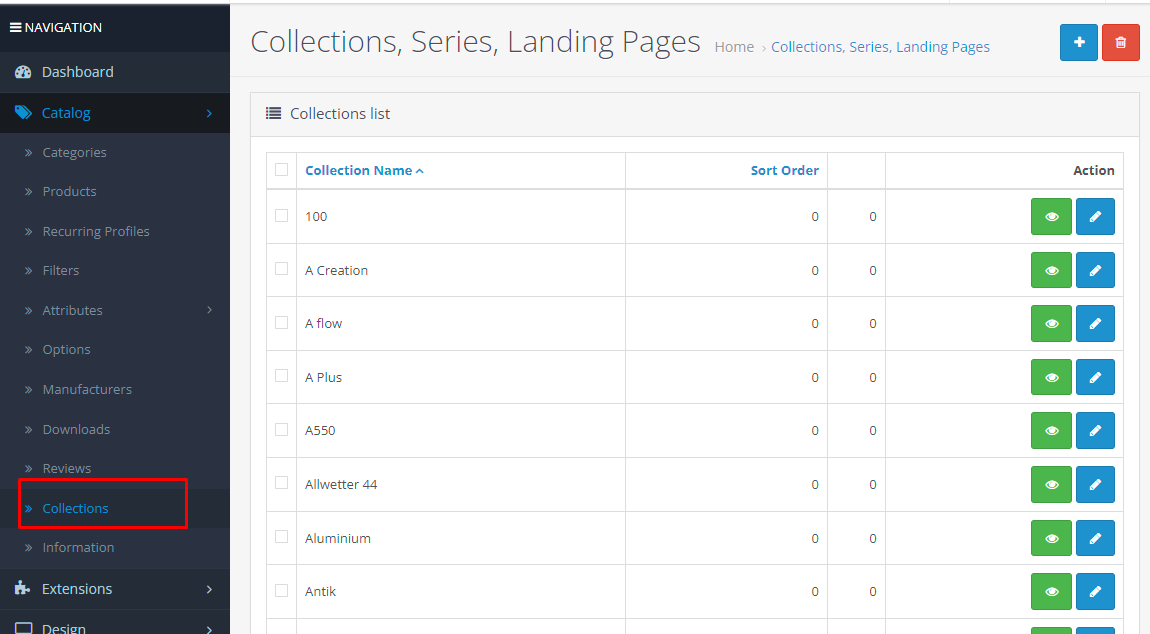View the A flow collection
Screen dimensions: 1150x634
1051,324
